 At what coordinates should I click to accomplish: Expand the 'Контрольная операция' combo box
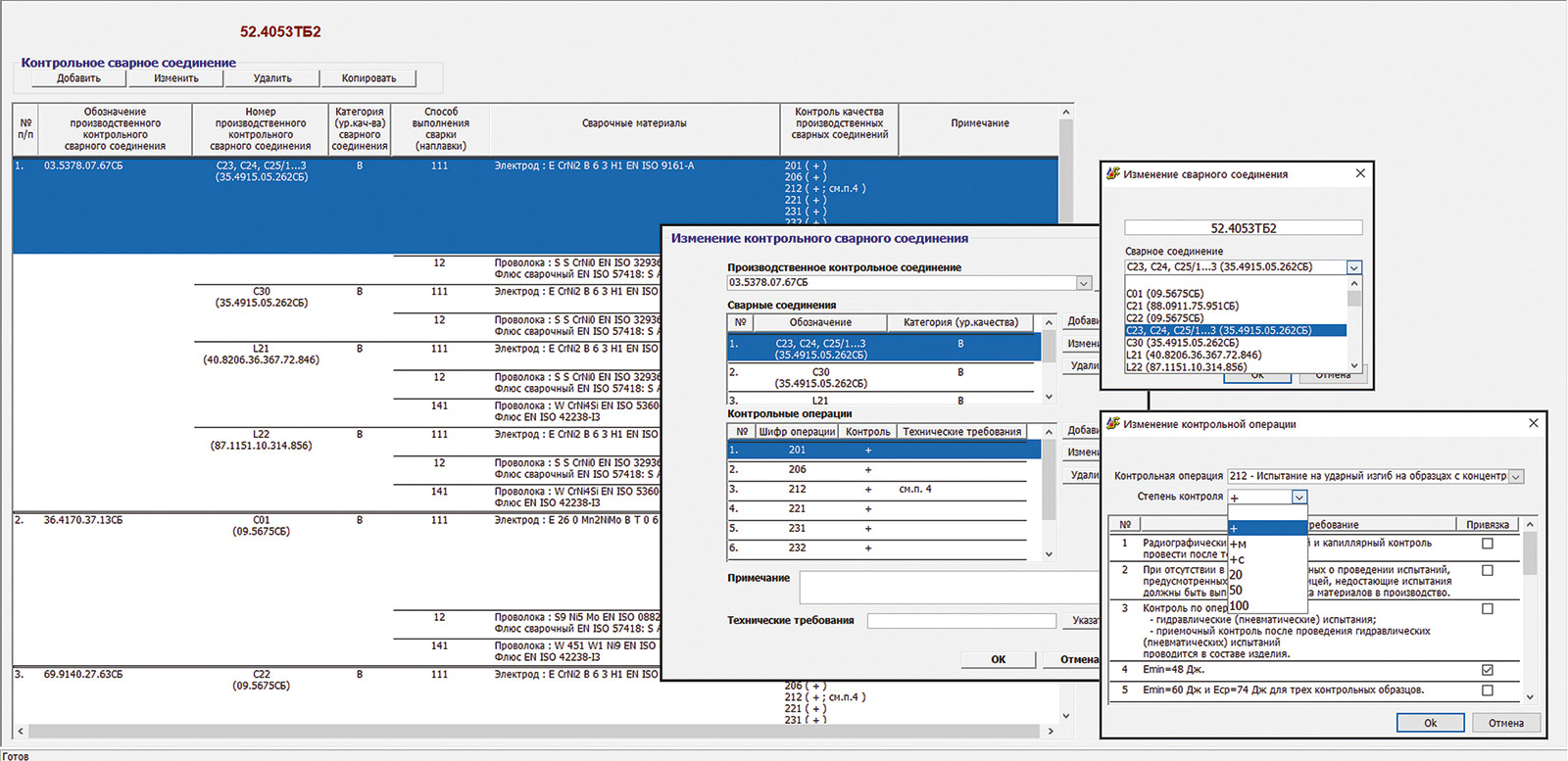1516,477
